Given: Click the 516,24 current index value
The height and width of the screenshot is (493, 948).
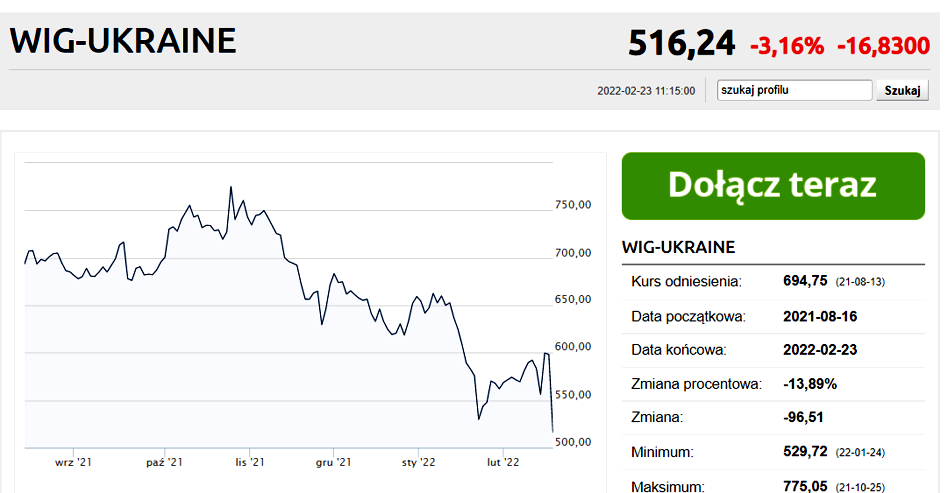Looking at the screenshot, I should [681, 44].
